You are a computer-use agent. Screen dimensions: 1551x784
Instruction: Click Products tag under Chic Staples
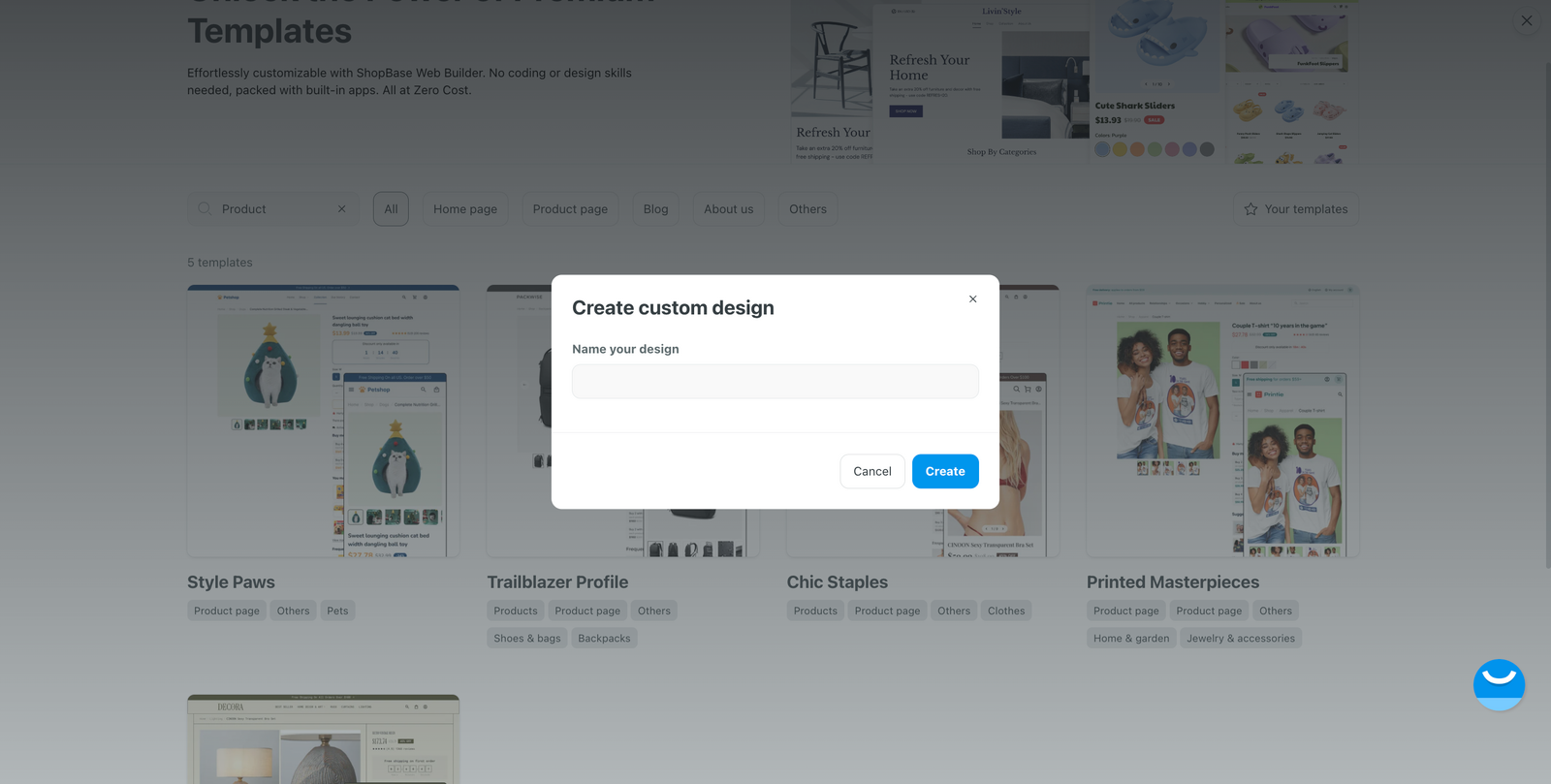815,611
